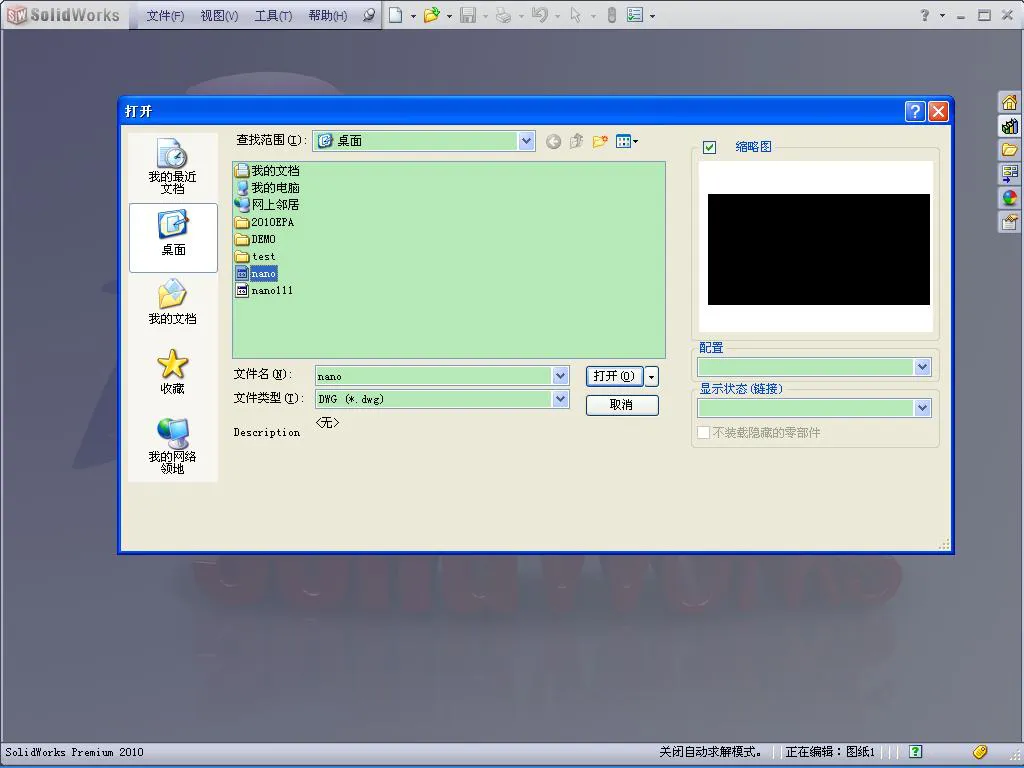This screenshot has width=1024, height=768.
Task: Click the Select cursor icon in toolbar
Action: pos(575,14)
